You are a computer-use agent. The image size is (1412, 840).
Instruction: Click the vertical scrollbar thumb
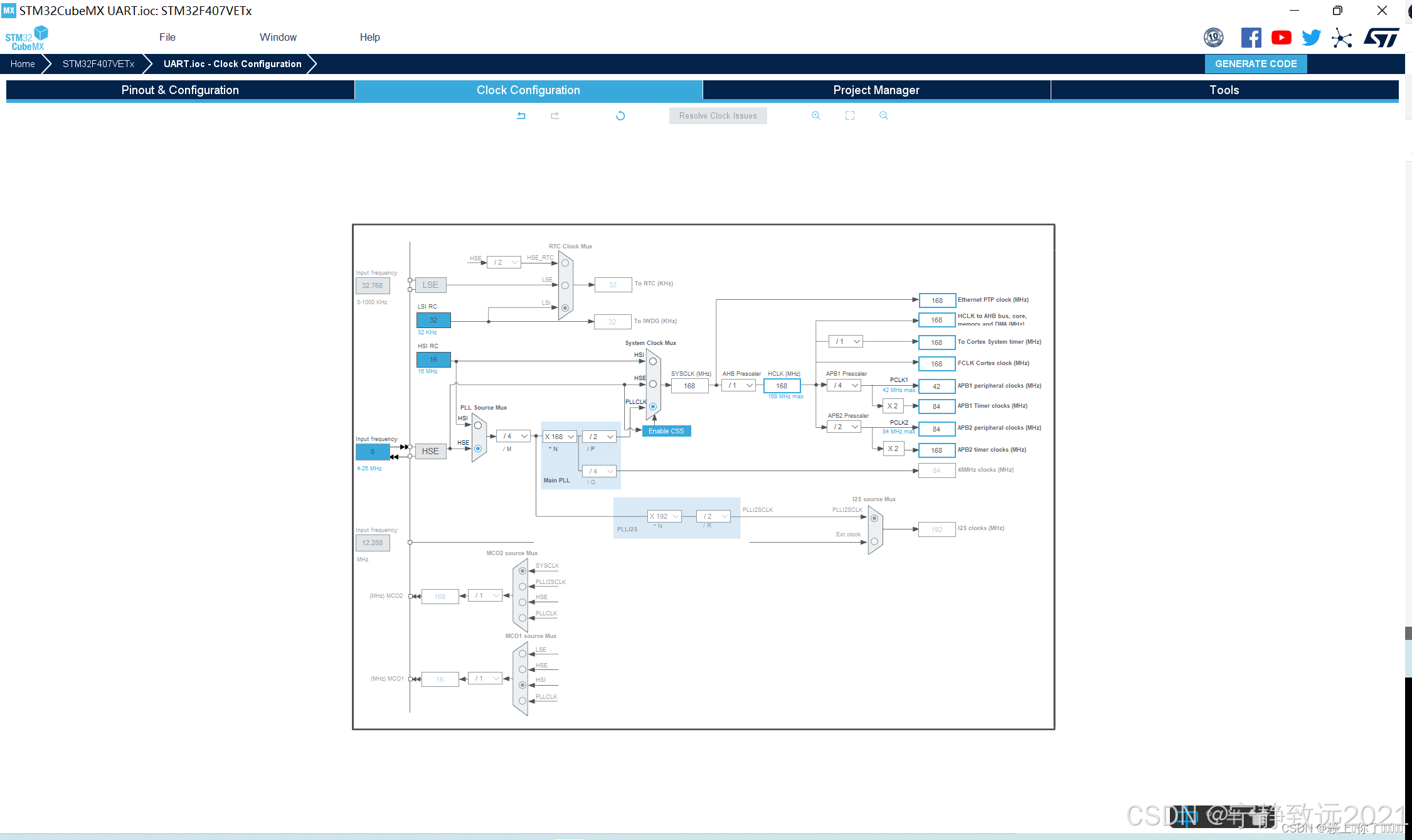click(x=1408, y=632)
